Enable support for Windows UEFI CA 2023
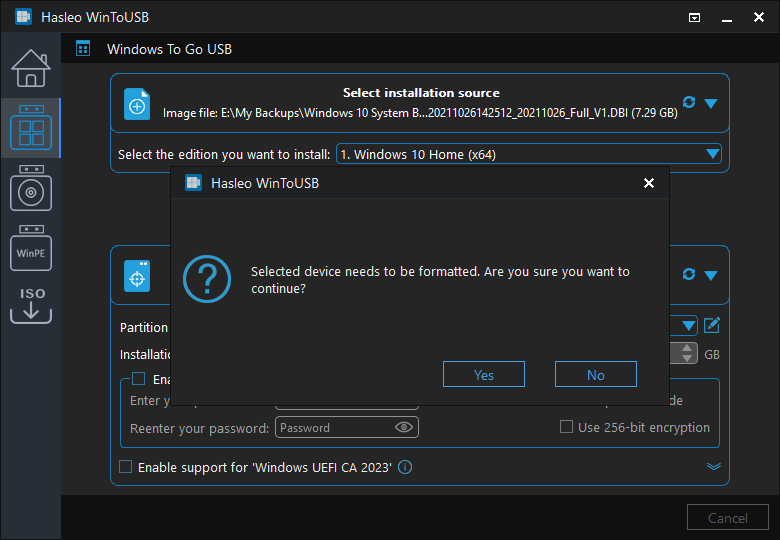 tap(125, 467)
